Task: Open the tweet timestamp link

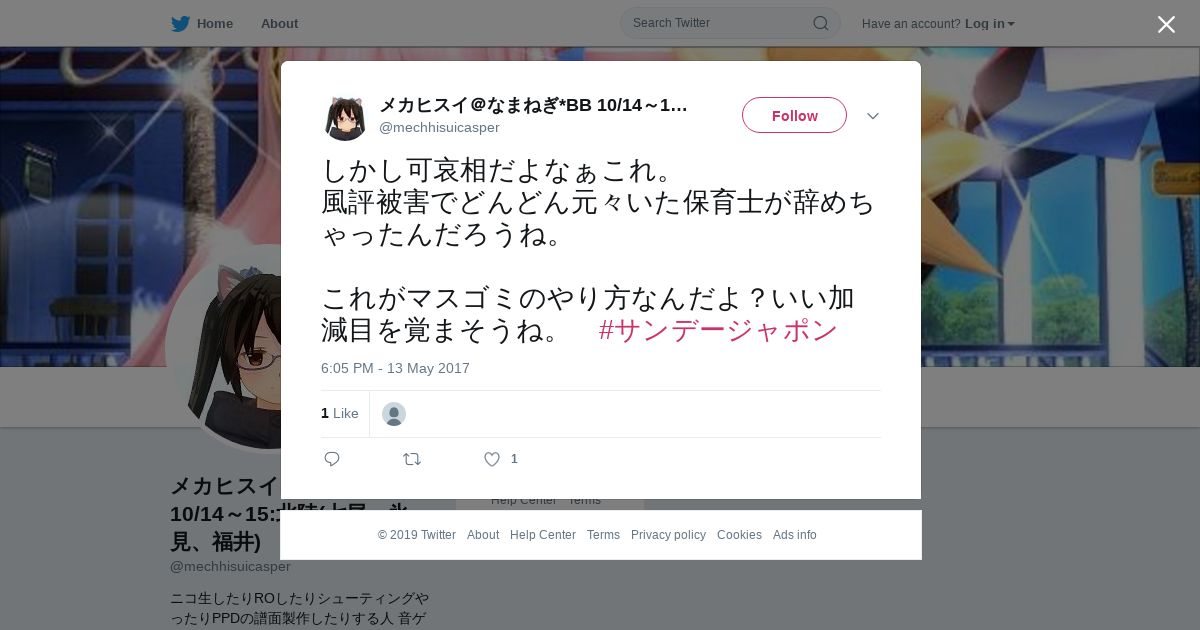Action: pos(395,368)
